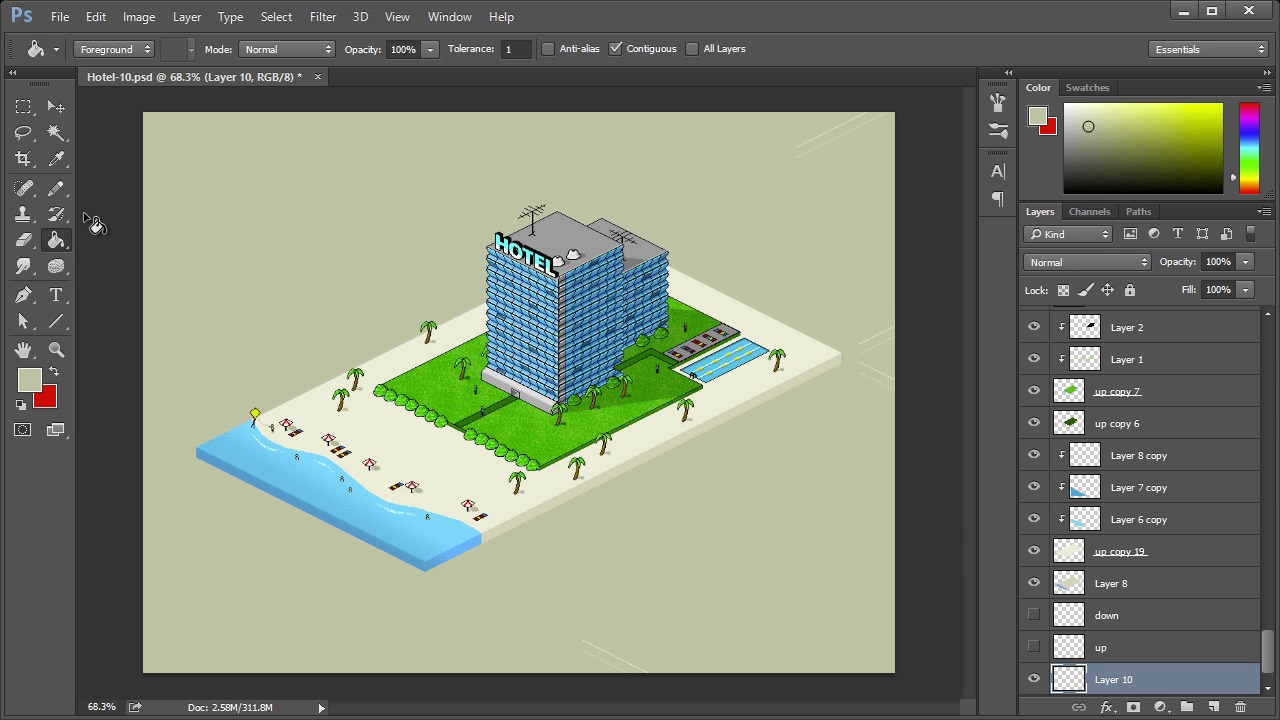Screen dimensions: 1280x720
Task: Switch to the Channels tab
Action: click(x=1089, y=212)
